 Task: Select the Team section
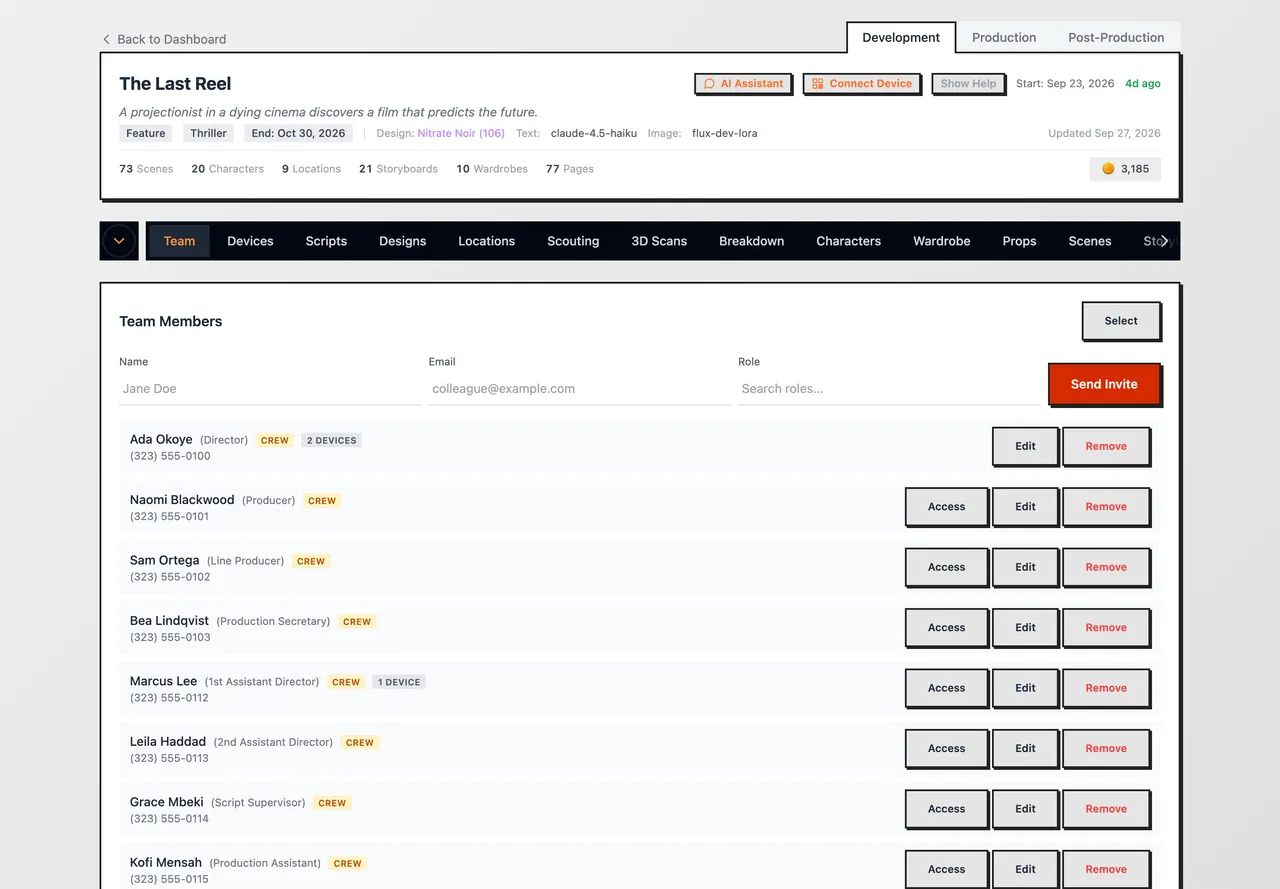(x=179, y=241)
